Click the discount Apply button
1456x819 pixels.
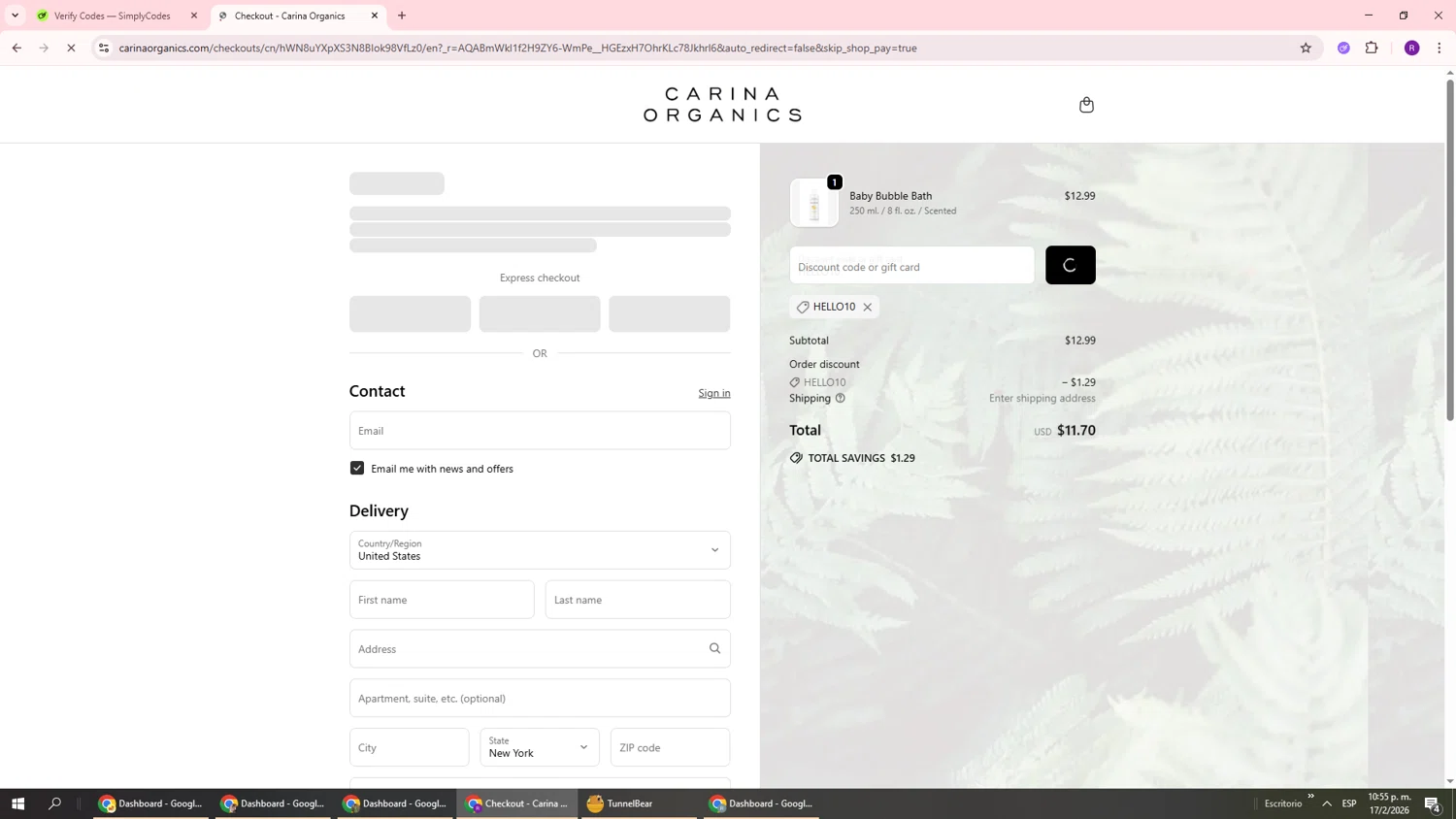1071,265
